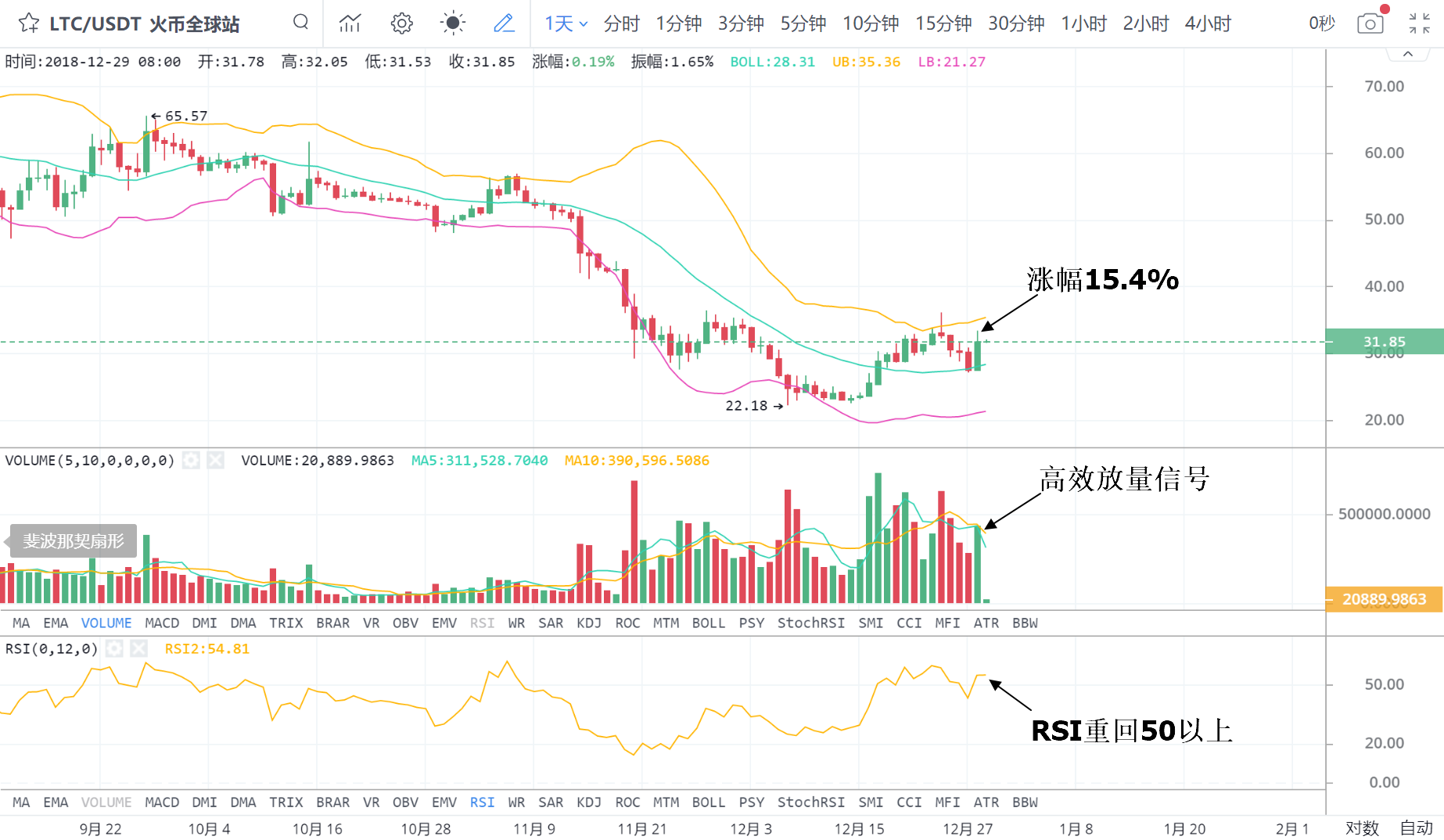Viewport: 1444px width, 840px height.
Task: Click the RSI2:54.81 value label
Action: [x=207, y=648]
